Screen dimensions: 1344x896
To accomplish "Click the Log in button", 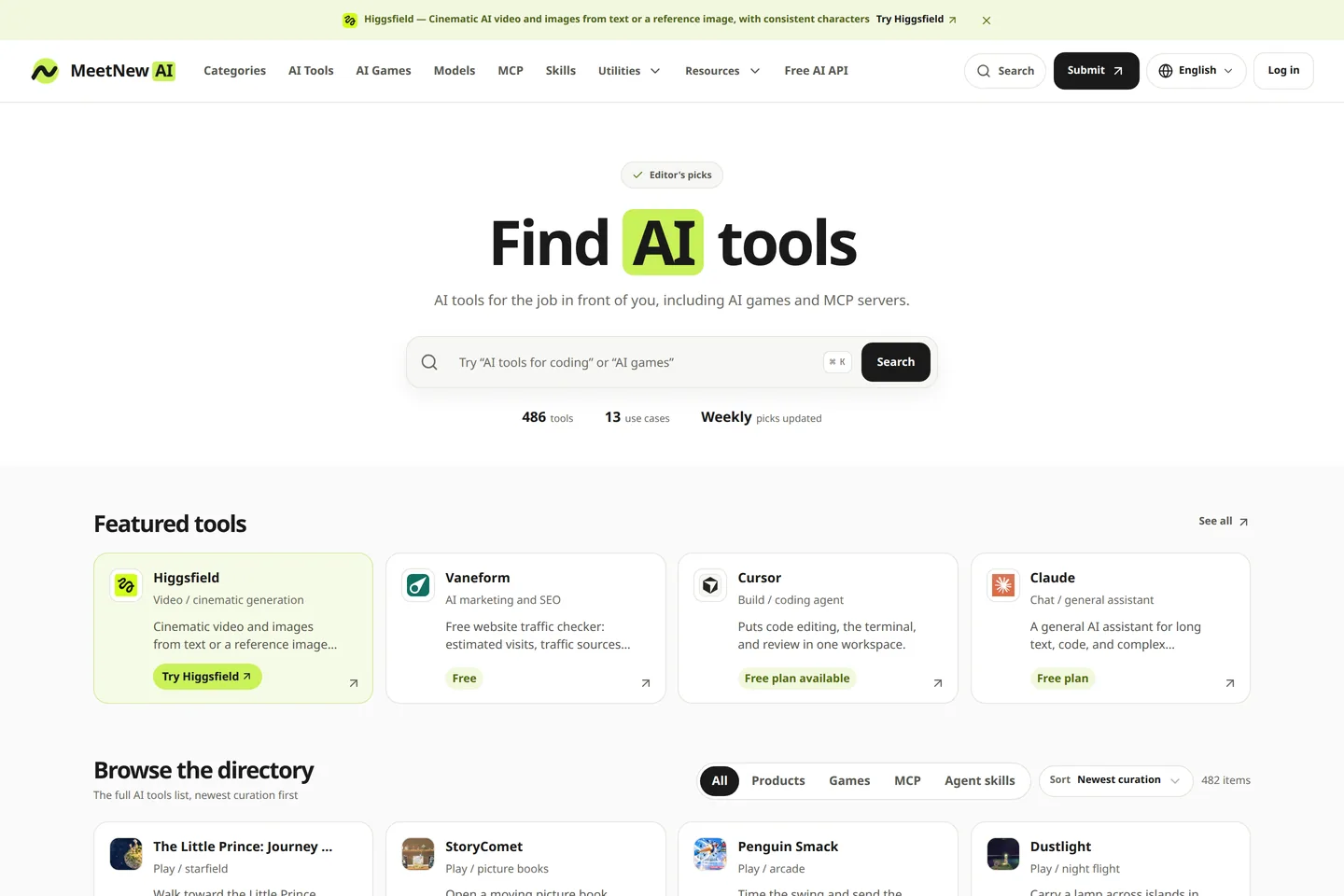I will coord(1283,71).
